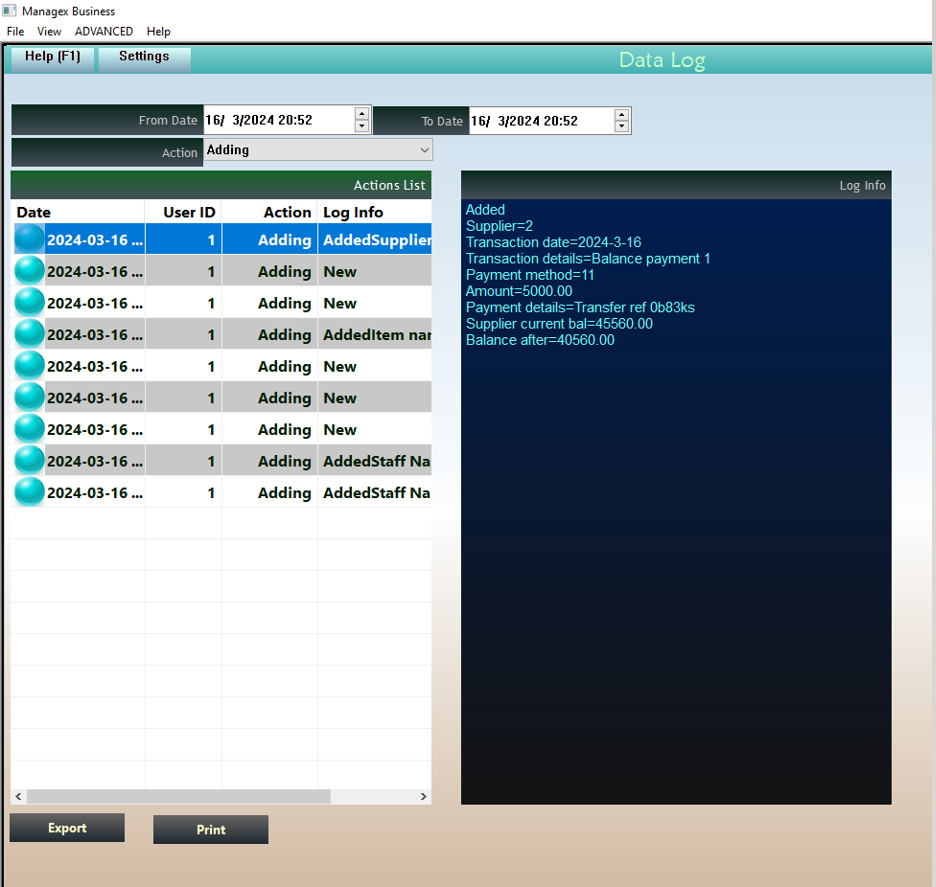Click the sphere icon next to the second New row

pyautogui.click(x=27, y=303)
